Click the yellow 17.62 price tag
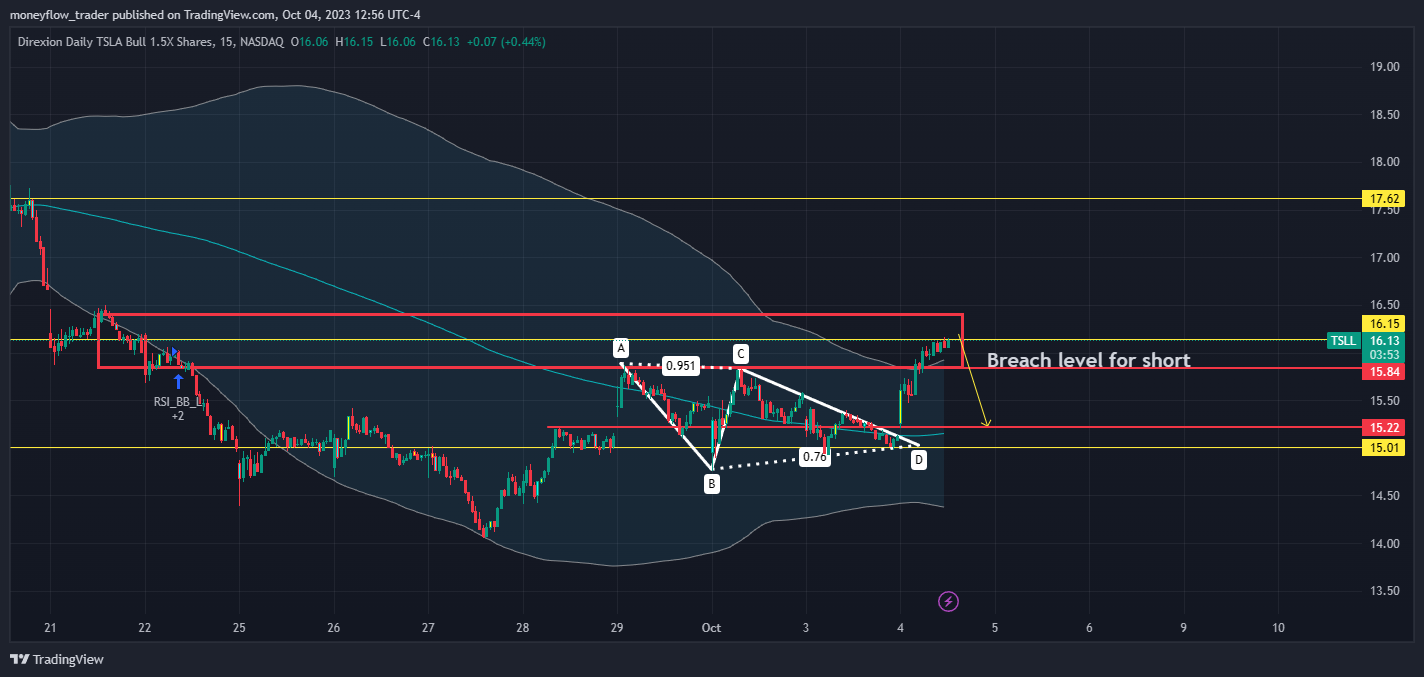Viewport: 1424px width, 677px height. [1382, 199]
